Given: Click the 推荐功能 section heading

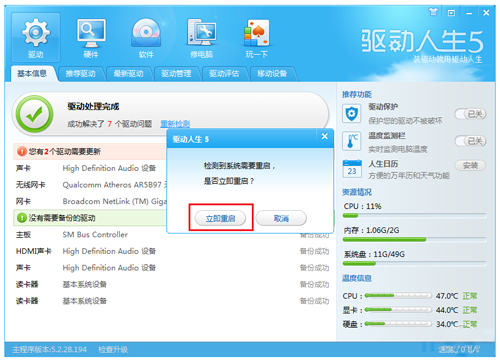Looking at the screenshot, I should click(357, 94).
